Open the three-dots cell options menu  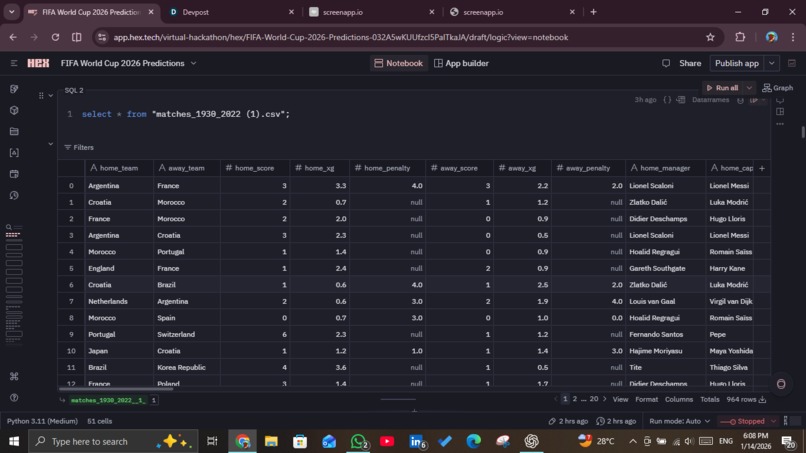coord(780,124)
